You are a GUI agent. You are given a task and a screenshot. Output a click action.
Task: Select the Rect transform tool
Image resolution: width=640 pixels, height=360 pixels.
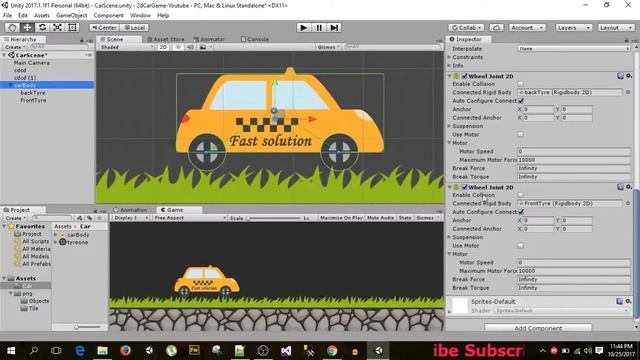72,27
